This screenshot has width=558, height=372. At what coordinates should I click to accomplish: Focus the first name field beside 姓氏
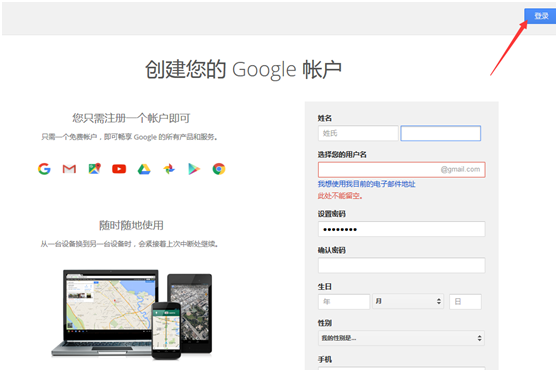pos(441,133)
